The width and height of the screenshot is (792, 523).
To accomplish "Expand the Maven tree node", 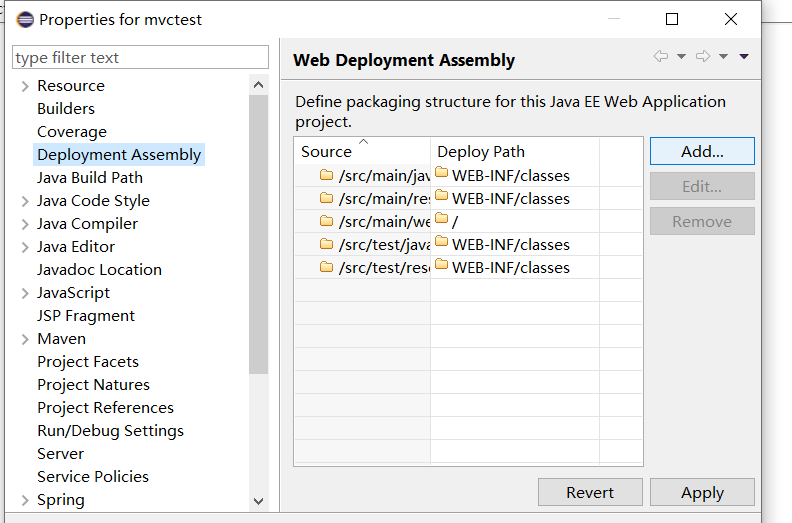I will click(24, 339).
